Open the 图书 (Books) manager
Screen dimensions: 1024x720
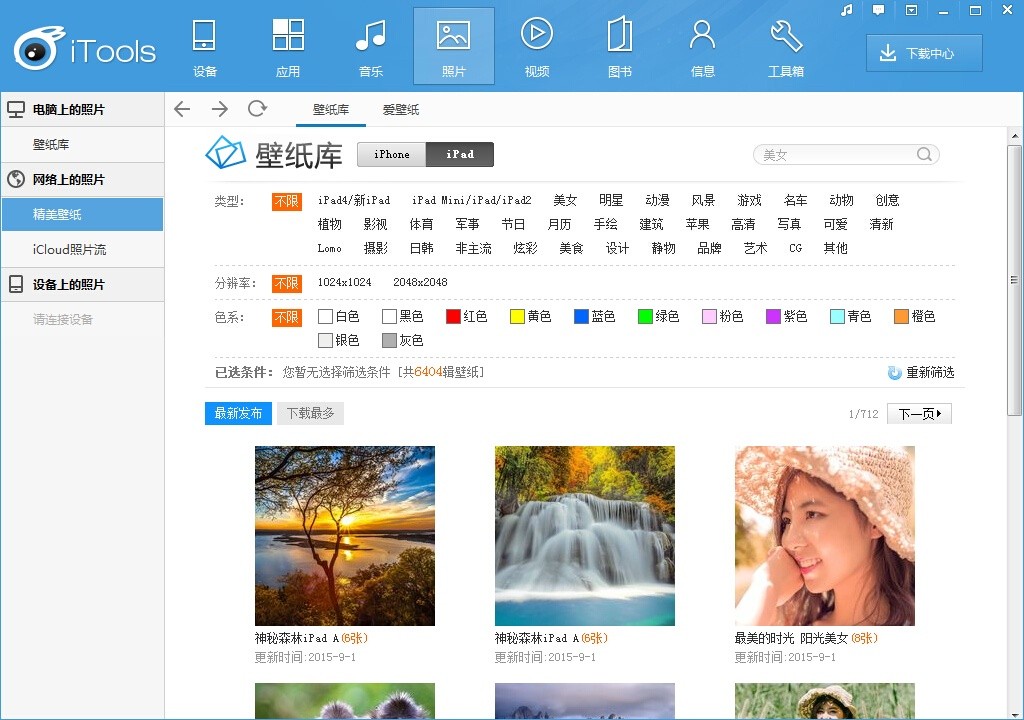coord(620,45)
